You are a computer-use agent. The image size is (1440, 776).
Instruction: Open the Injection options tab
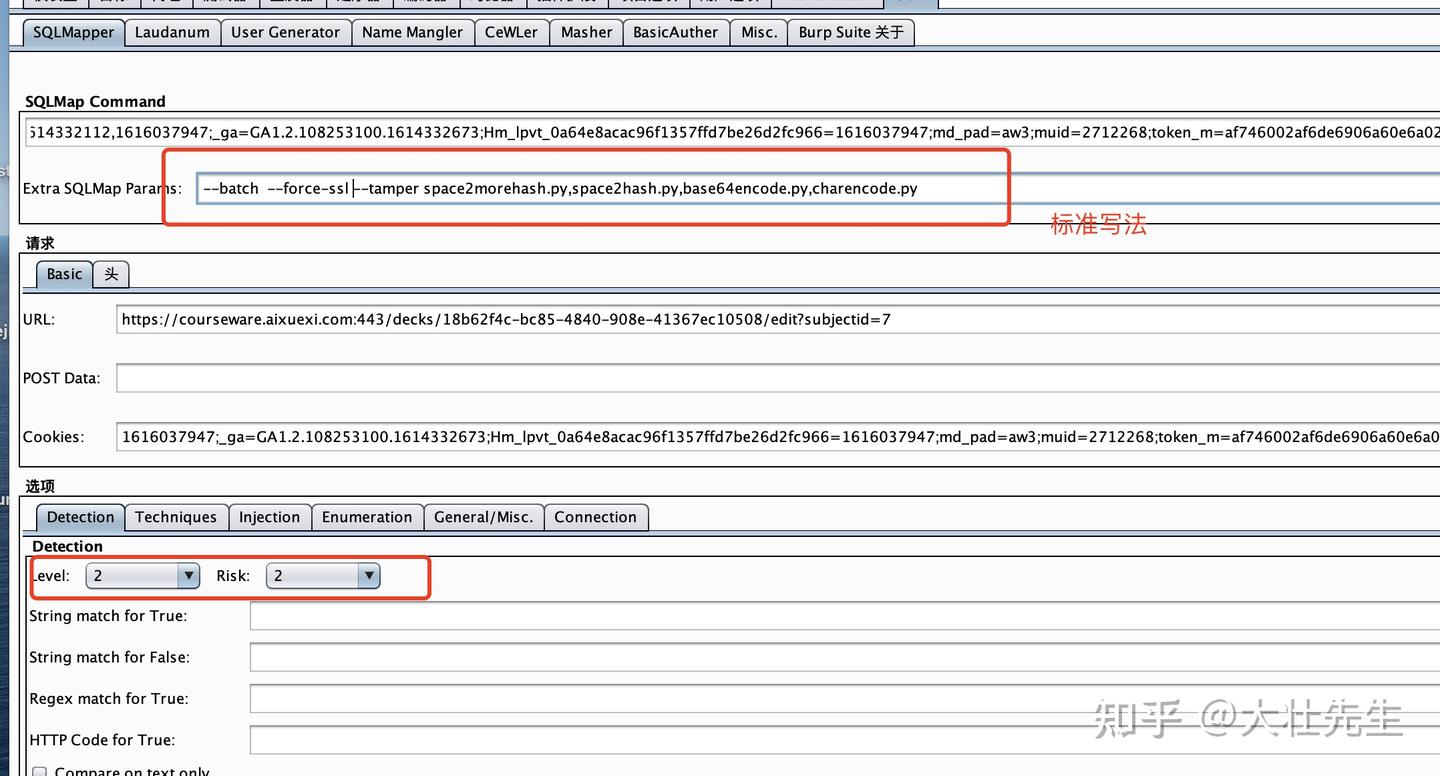click(x=269, y=517)
